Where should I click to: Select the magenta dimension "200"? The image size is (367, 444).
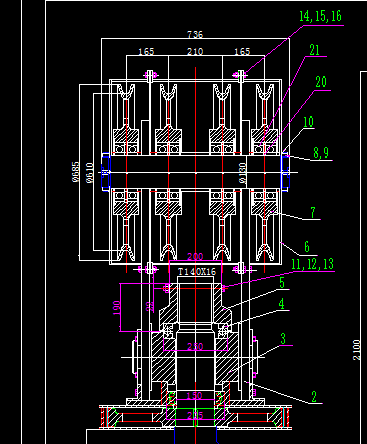[195, 257]
